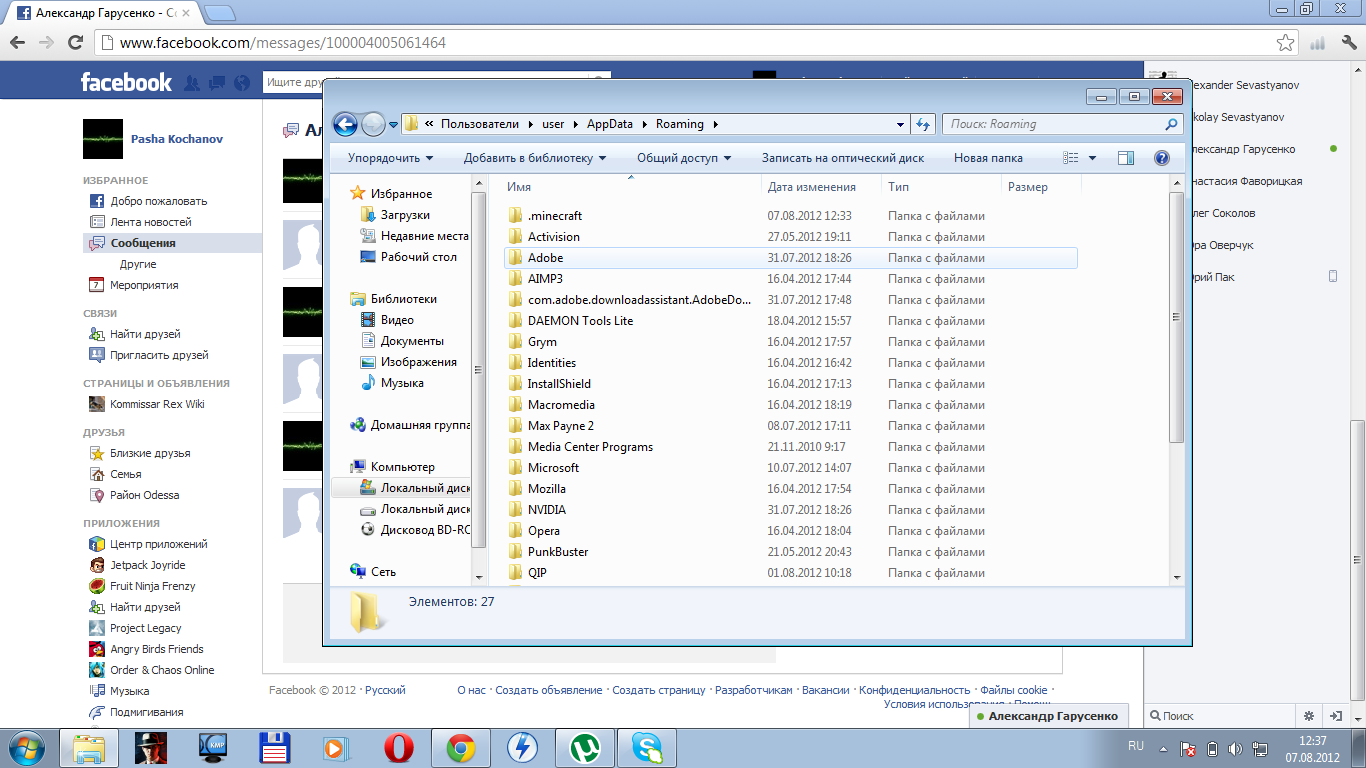Open Angry Birds Friends app
Viewport: 1366px width, 768px height.
(x=156, y=649)
